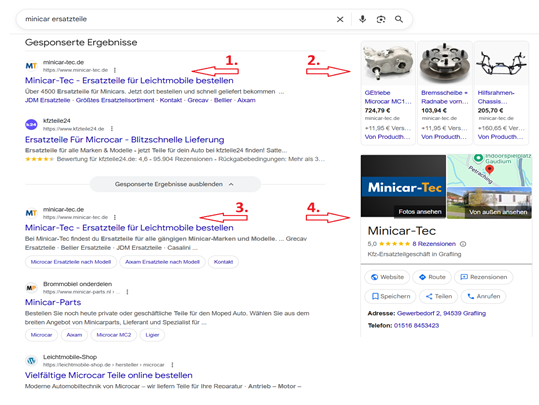Click the MP favicon of Brommobiel onderdelen
The width and height of the screenshot is (539, 405).
pyautogui.click(x=31, y=288)
